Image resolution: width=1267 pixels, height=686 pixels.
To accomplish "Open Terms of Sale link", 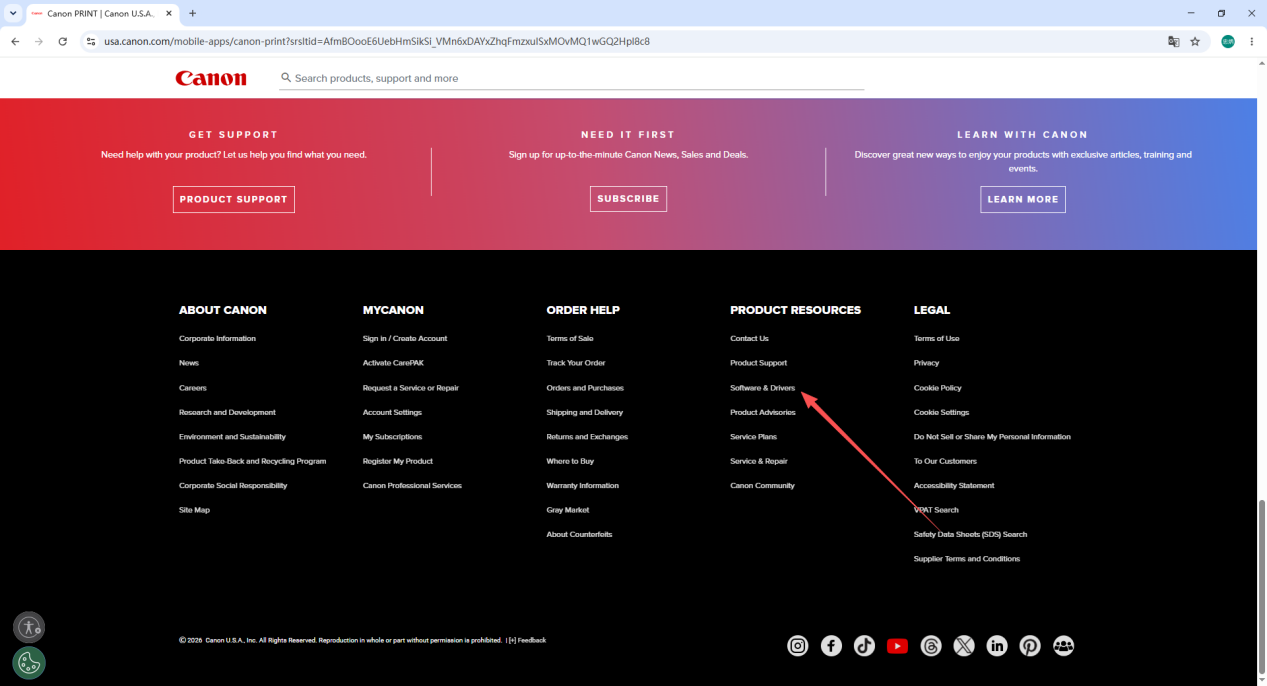I will coord(570,339).
